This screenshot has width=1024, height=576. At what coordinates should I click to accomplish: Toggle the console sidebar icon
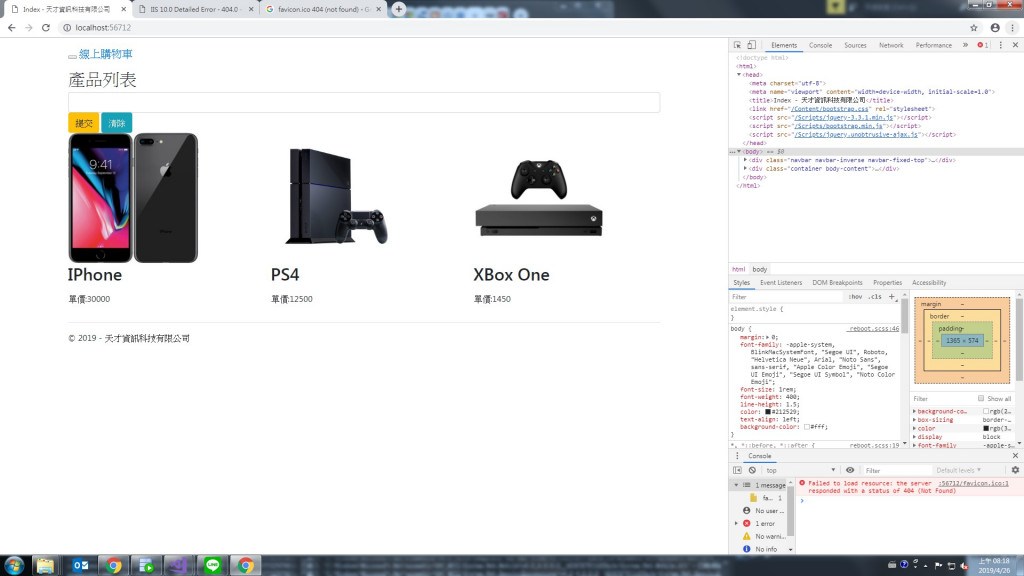[737, 470]
